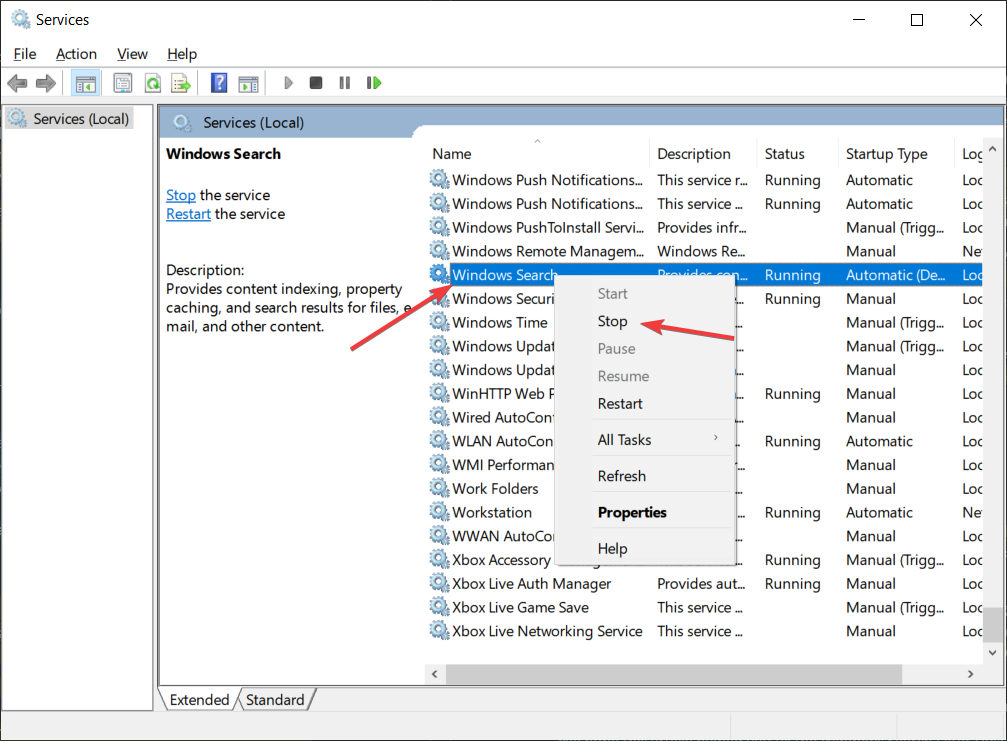Click the green Refresh toolbar icon
The width and height of the screenshot is (1007, 741).
click(153, 83)
